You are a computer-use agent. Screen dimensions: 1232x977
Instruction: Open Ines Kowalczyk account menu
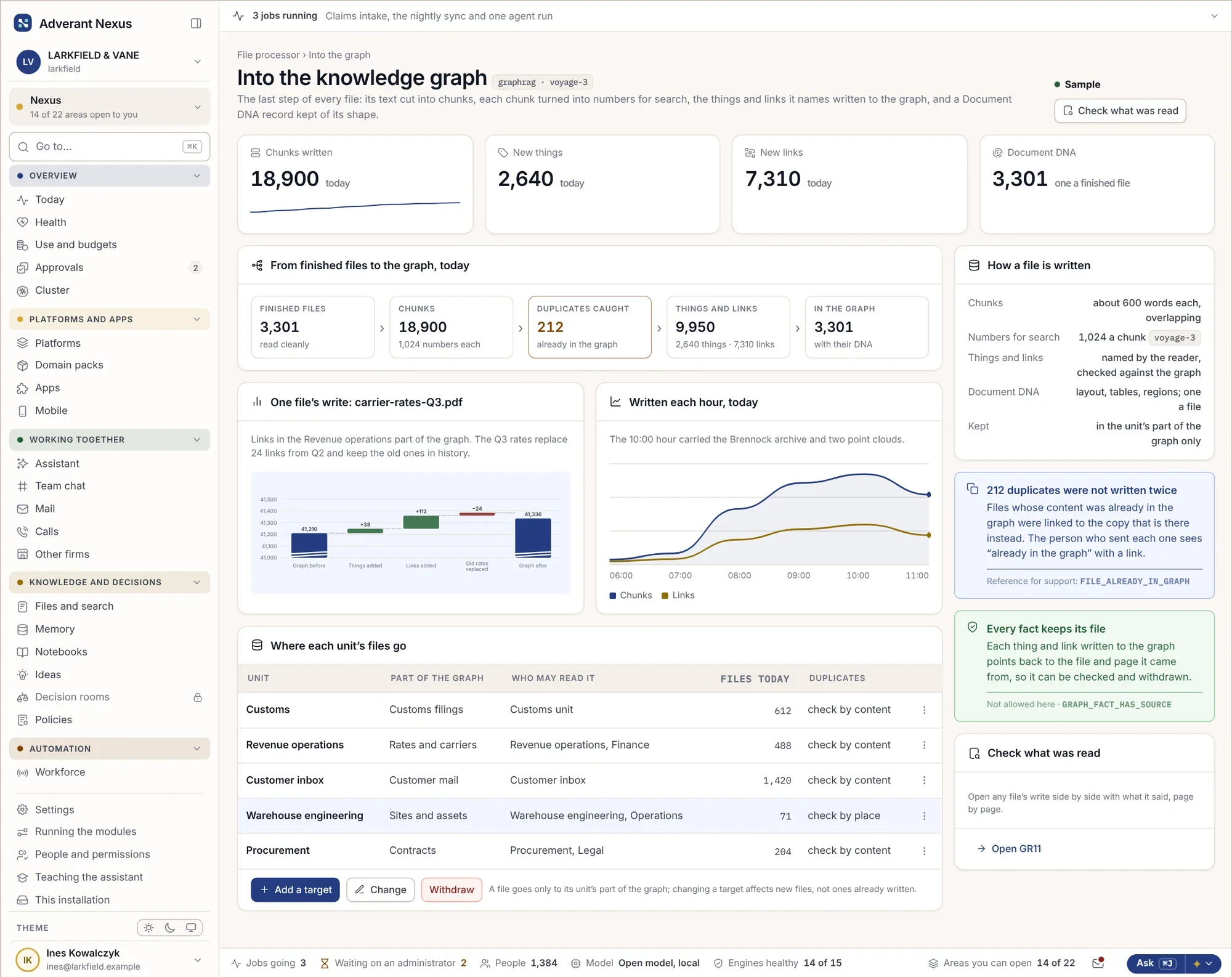(x=110, y=960)
